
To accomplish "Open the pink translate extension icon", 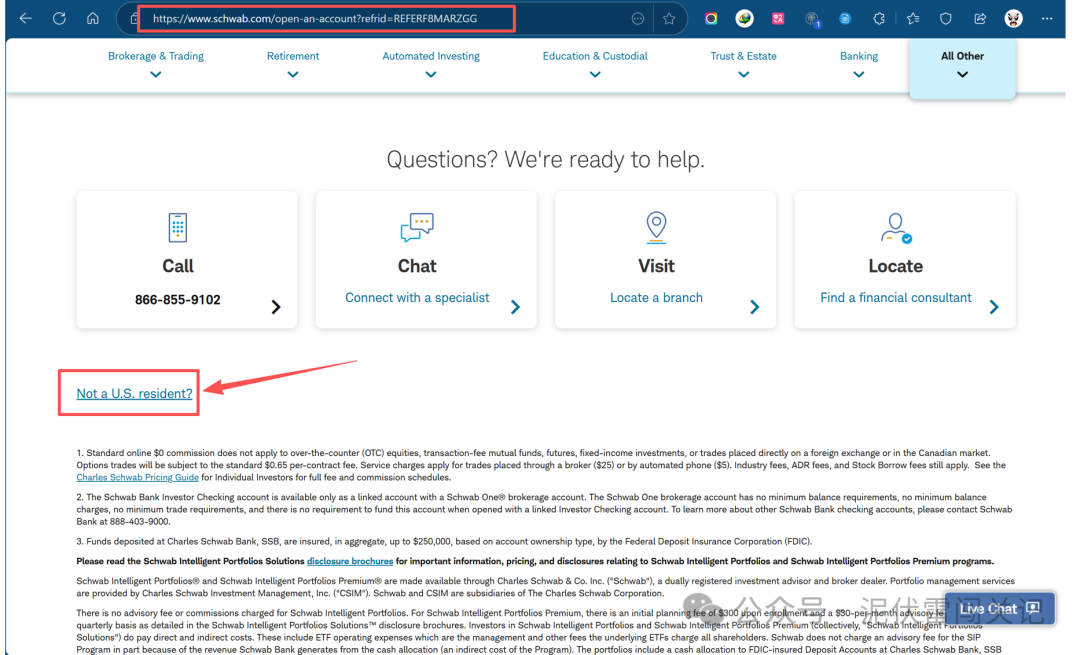I will 778,19.
